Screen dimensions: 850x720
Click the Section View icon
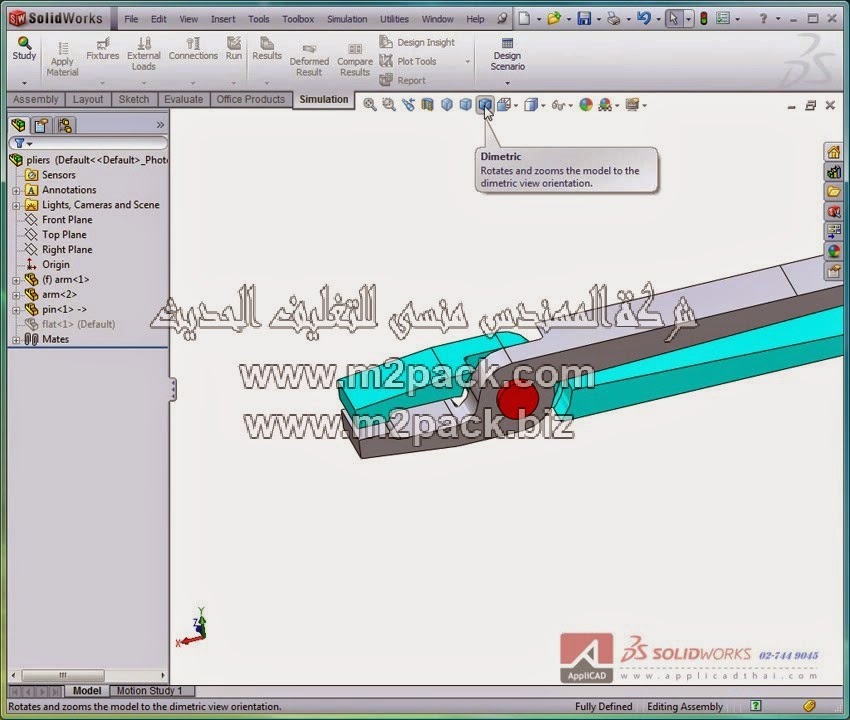(x=427, y=105)
